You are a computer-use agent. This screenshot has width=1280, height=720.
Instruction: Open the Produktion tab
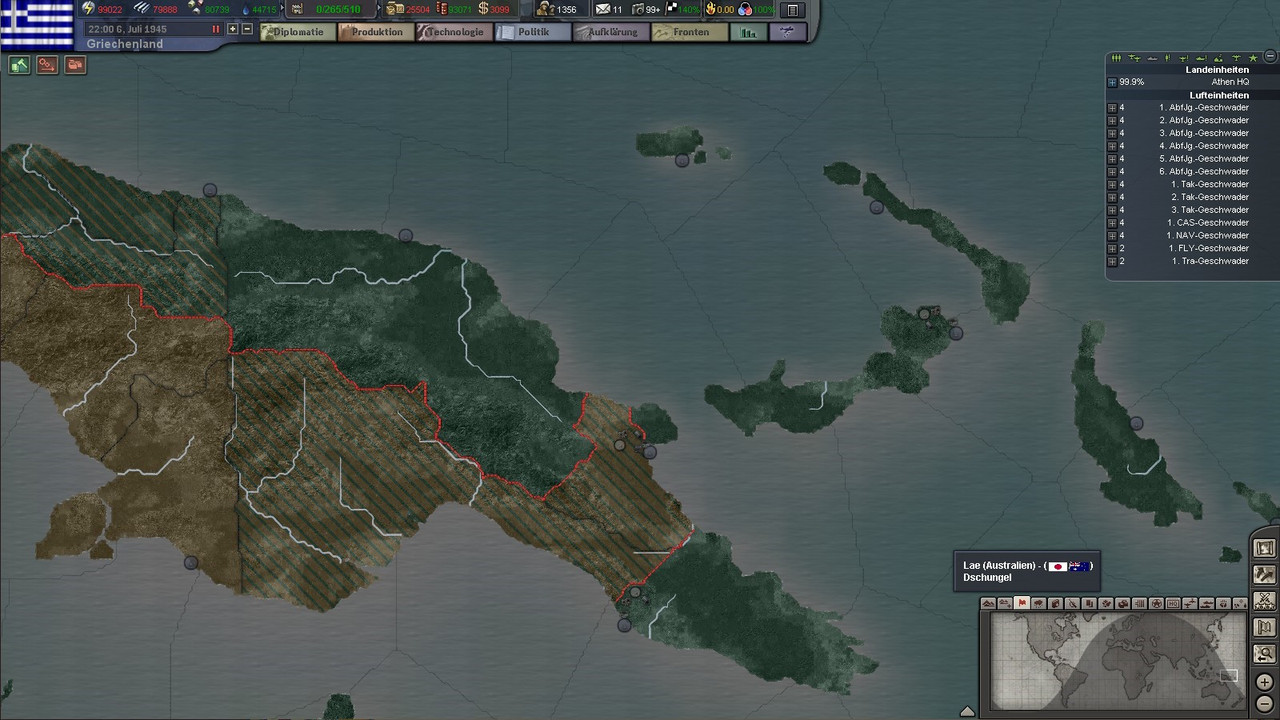(x=375, y=32)
